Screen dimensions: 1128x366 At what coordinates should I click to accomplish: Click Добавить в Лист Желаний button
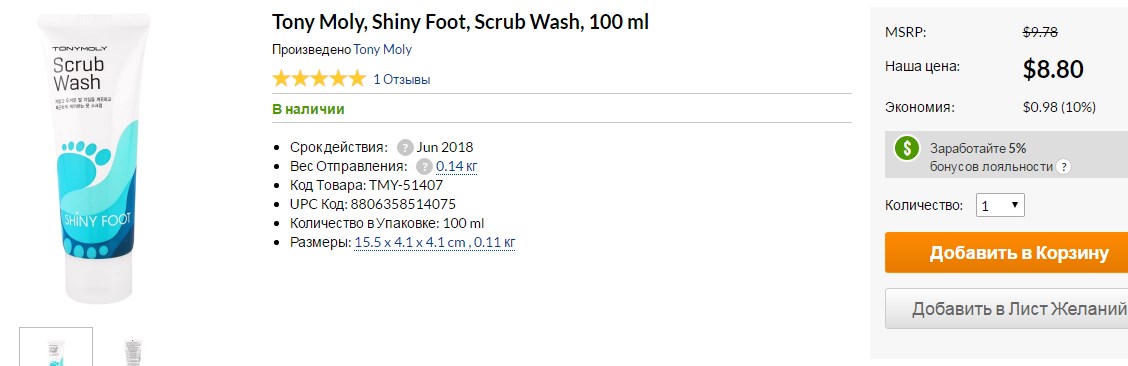click(1006, 308)
